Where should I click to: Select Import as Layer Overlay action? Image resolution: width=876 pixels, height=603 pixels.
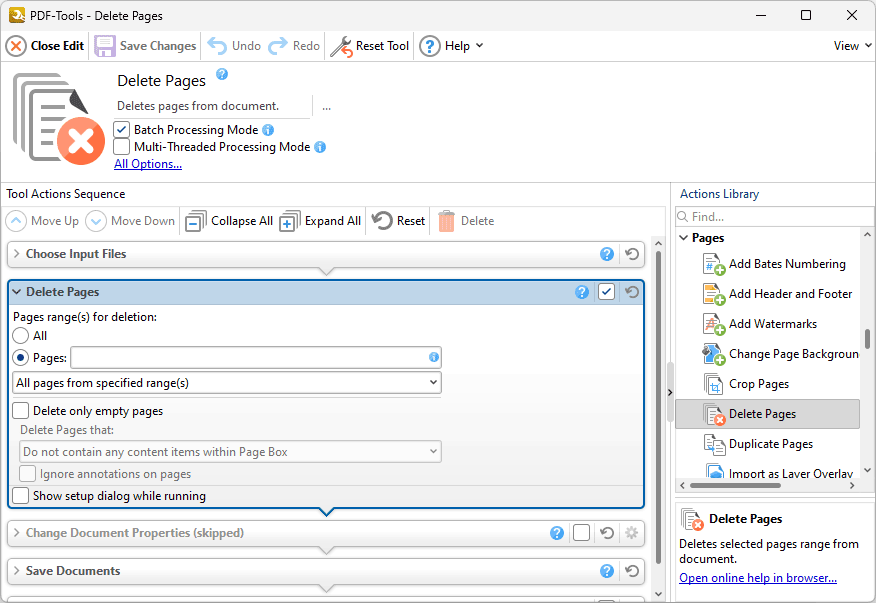(x=778, y=473)
